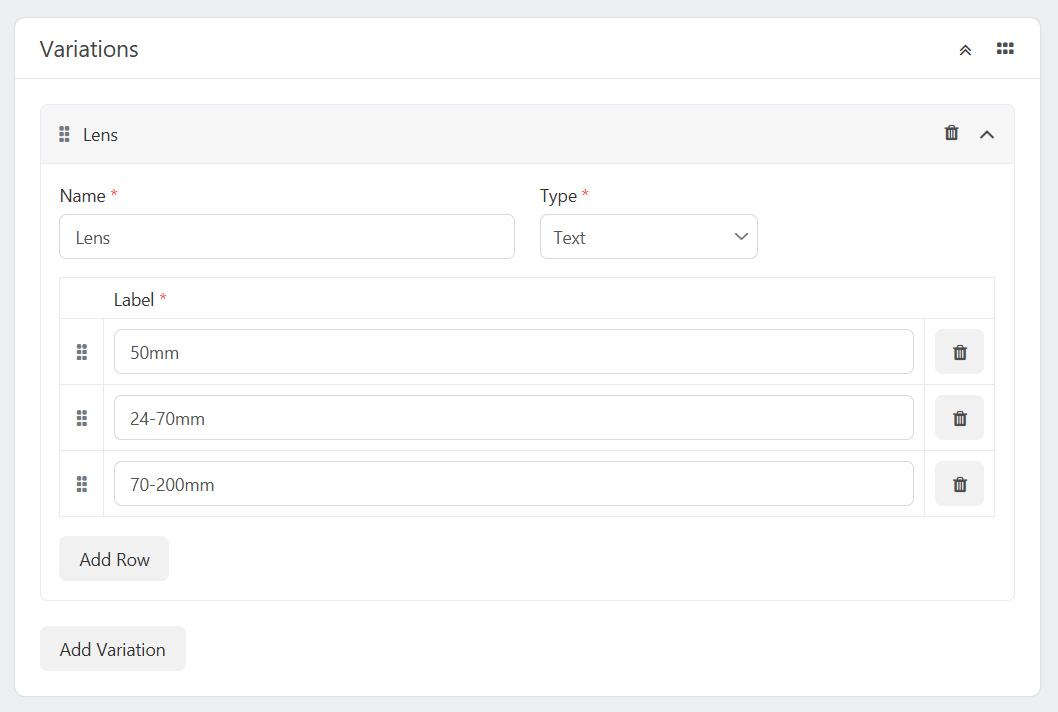1058x712 pixels.
Task: Open the Type dropdown showing Text
Action: click(648, 237)
